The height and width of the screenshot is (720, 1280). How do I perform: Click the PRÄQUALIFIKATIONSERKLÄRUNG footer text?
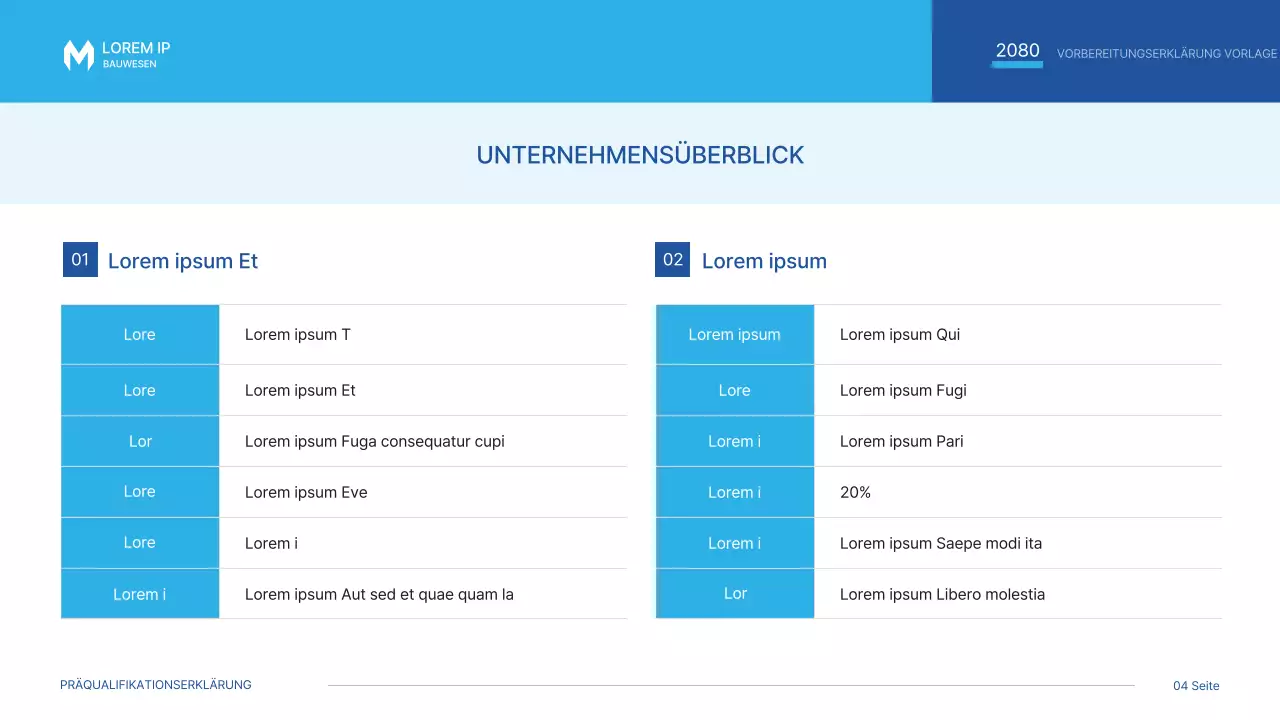[156, 685]
